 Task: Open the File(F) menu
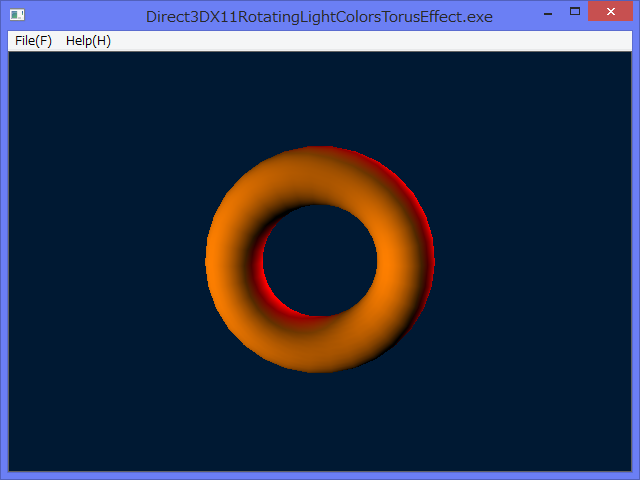33,41
